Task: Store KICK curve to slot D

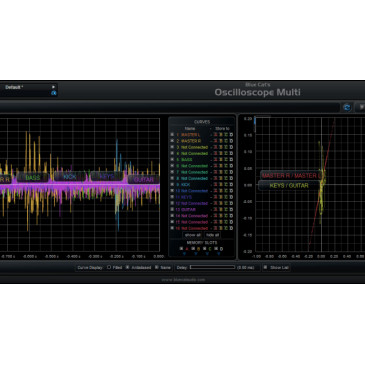Action: coord(231,185)
